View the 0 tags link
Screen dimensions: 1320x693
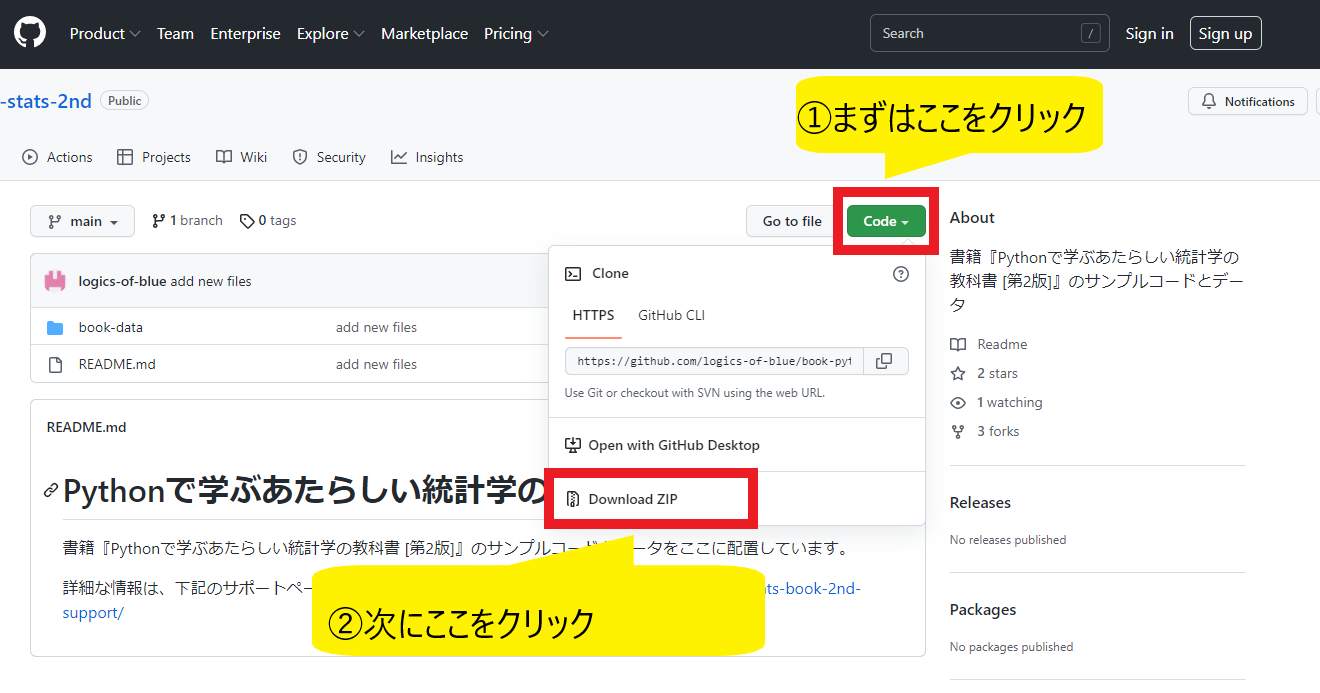point(268,220)
